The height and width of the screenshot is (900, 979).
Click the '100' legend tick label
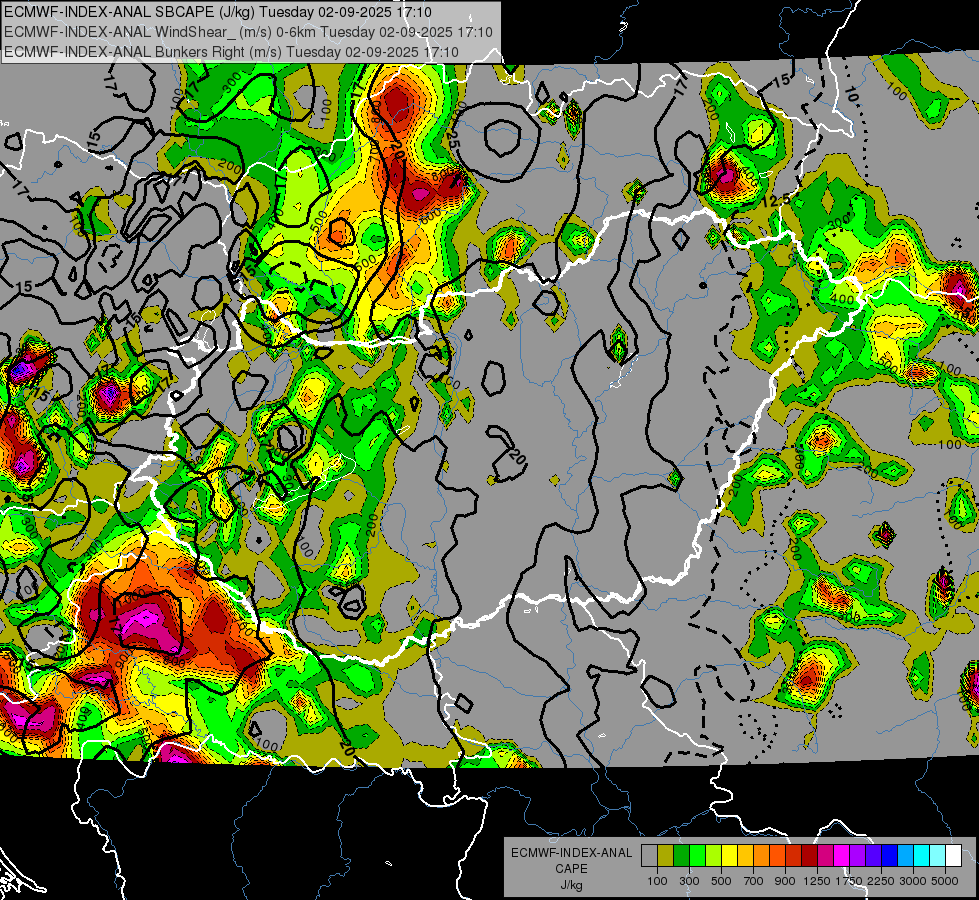pos(657,881)
